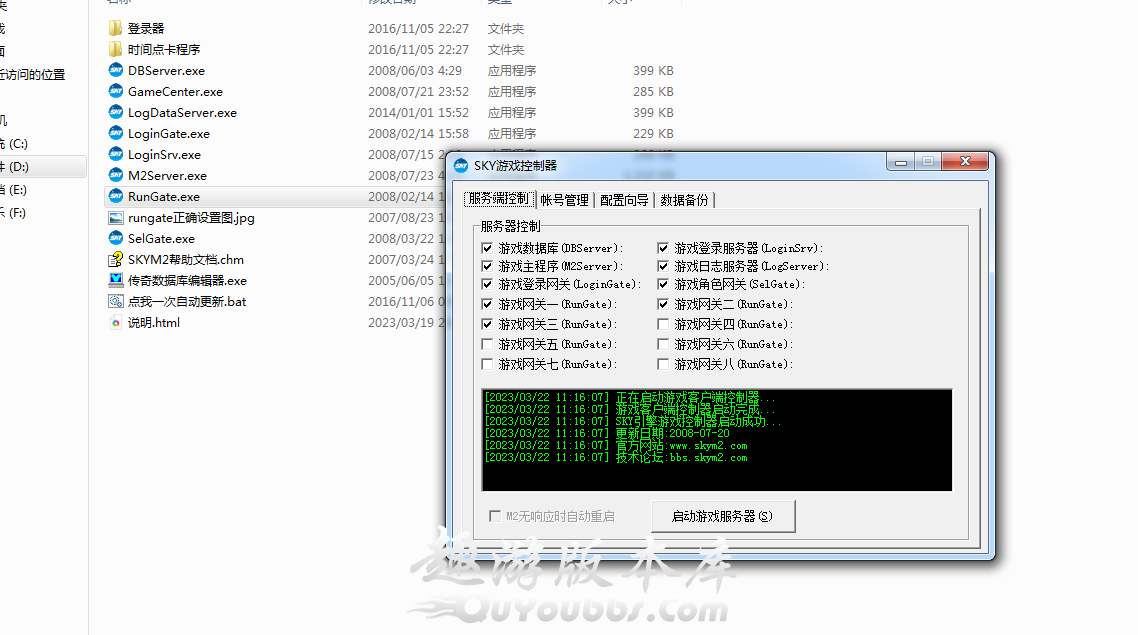Image resolution: width=1138 pixels, height=635 pixels.
Task: Select the LoginSrv.exe file icon
Action: pyautogui.click(x=115, y=155)
